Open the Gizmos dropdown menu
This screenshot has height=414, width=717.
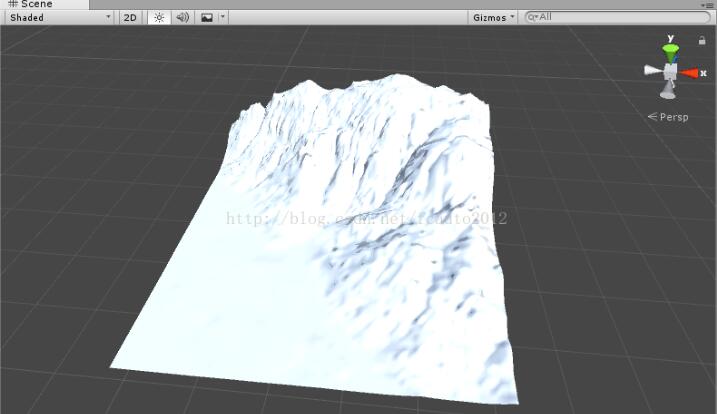point(493,17)
